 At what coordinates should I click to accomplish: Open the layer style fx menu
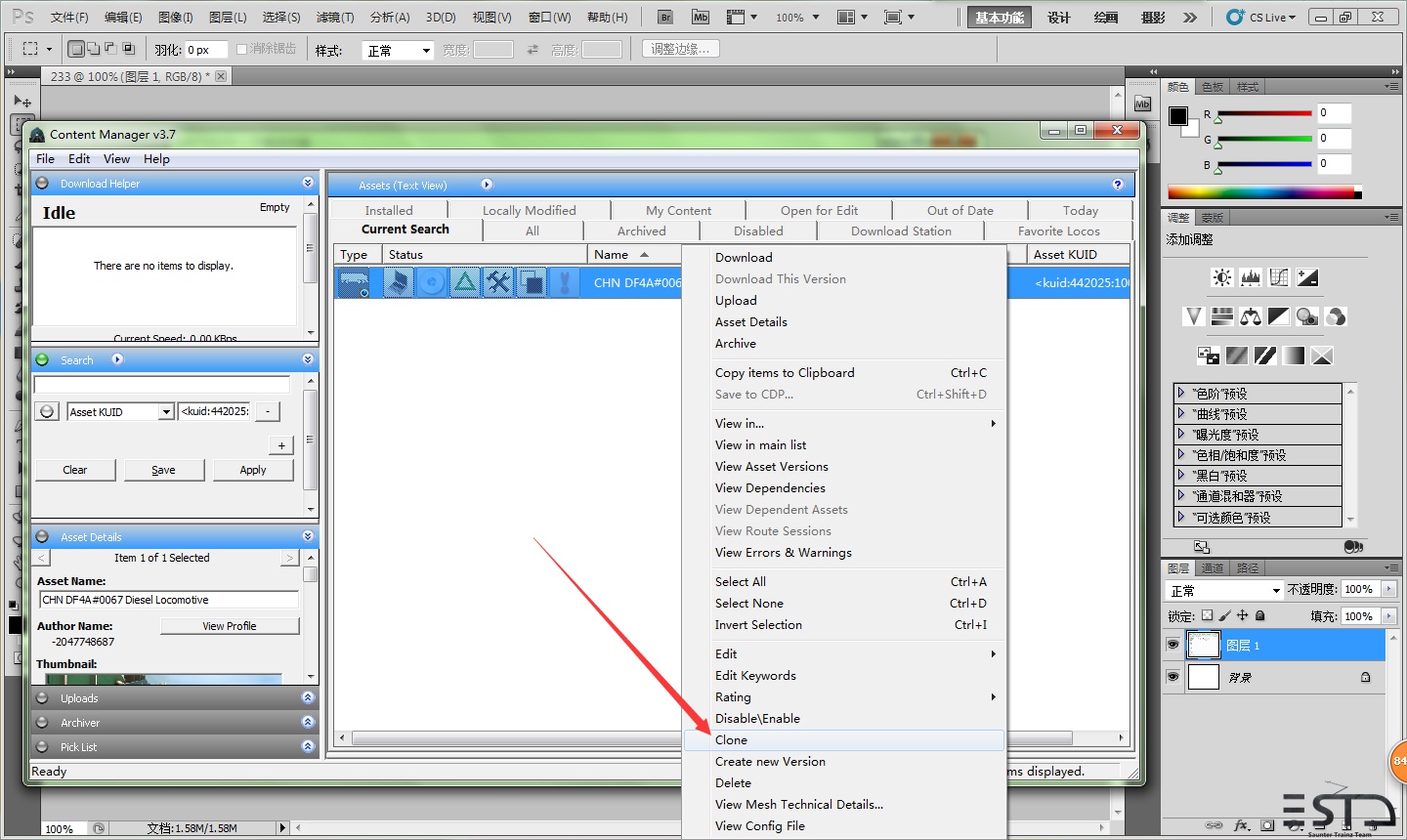click(1242, 825)
